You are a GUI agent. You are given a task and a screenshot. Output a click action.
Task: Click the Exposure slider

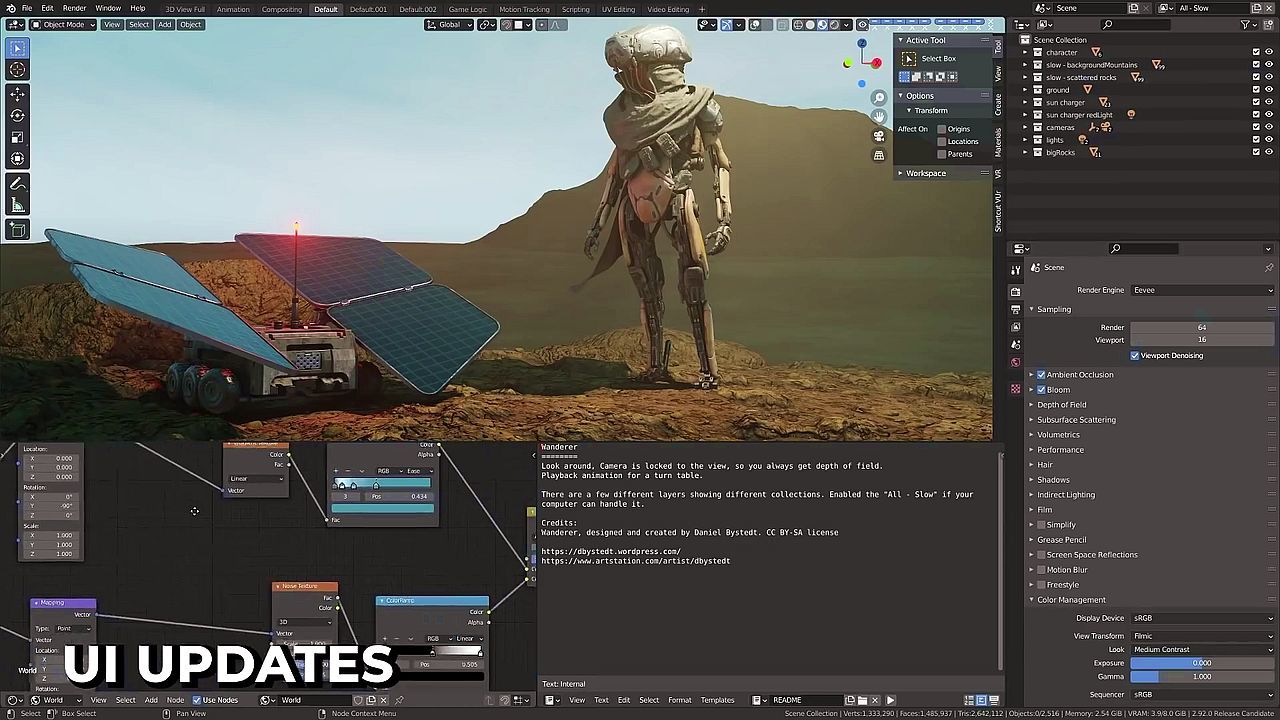coord(1201,663)
